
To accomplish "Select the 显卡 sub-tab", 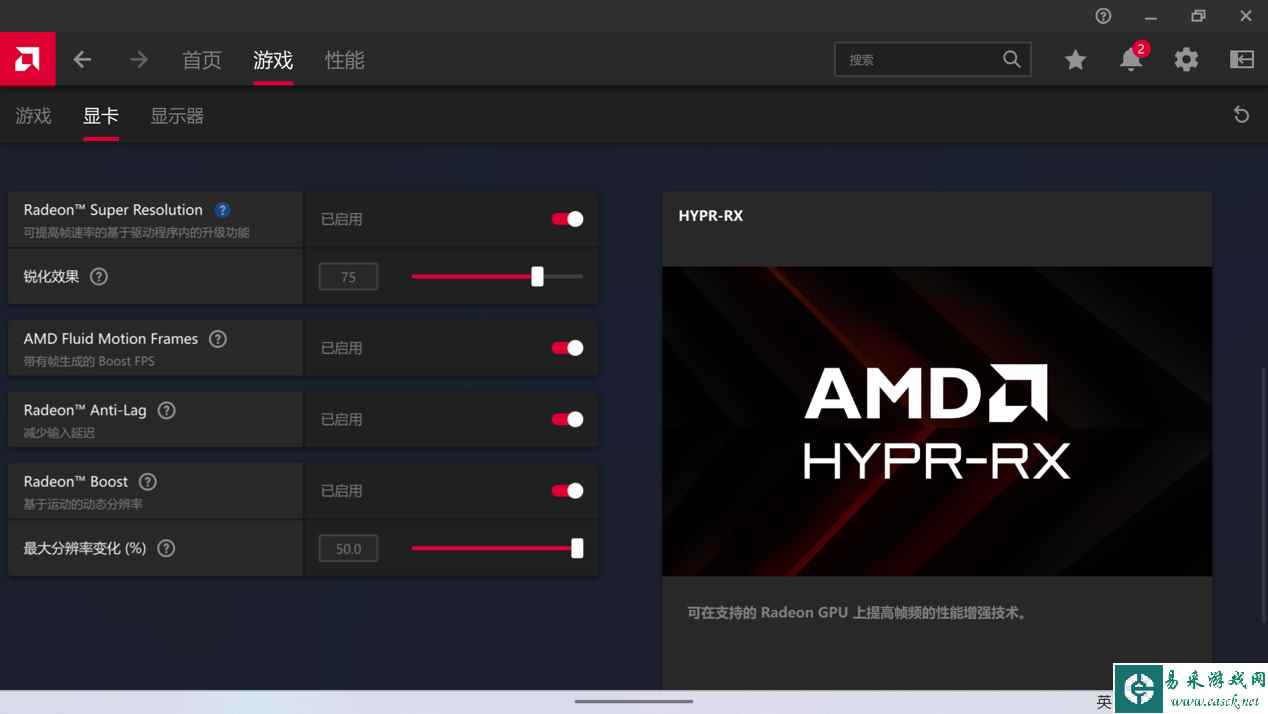I will click(x=101, y=116).
